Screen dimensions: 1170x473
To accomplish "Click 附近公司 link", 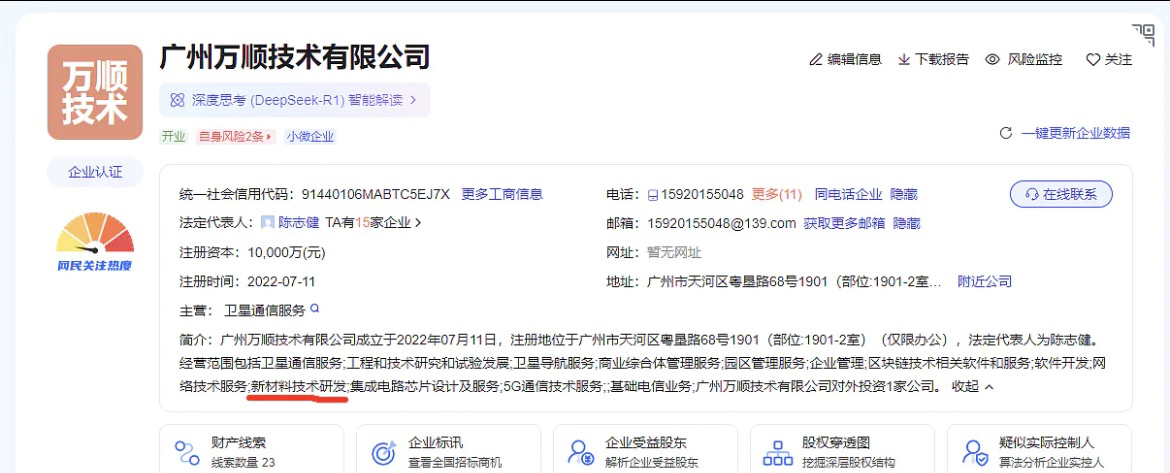I will 984,281.
